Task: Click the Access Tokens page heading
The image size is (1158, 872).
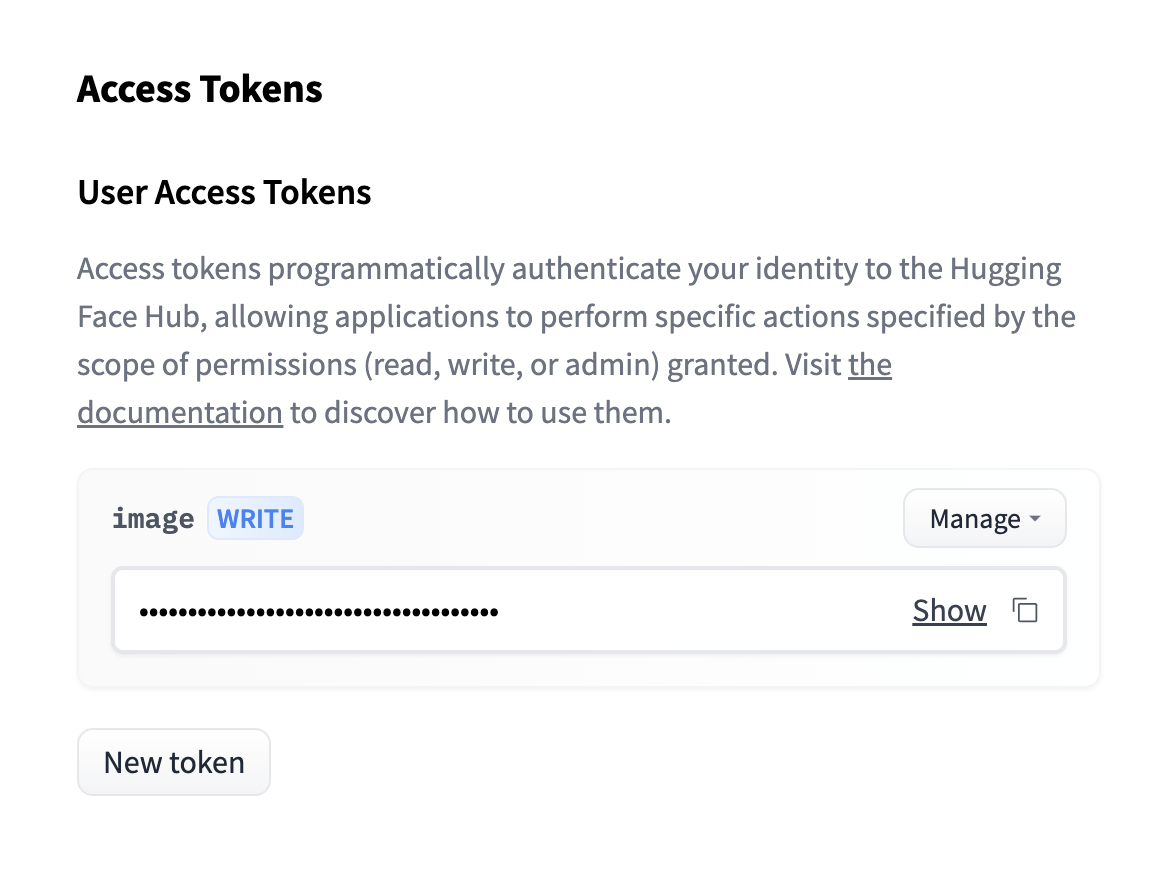Action: (x=200, y=89)
